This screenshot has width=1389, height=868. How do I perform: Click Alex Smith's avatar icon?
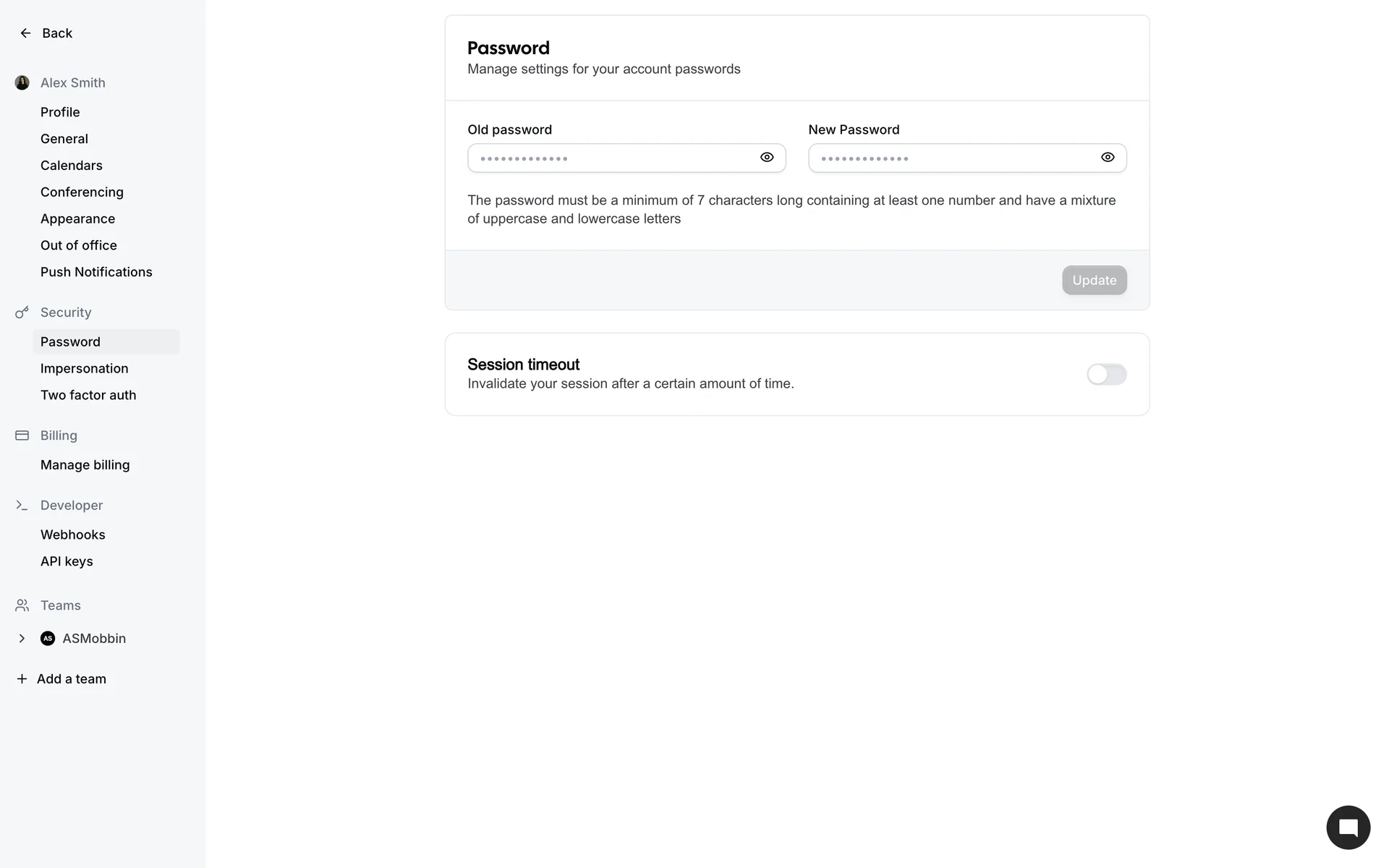(22, 83)
